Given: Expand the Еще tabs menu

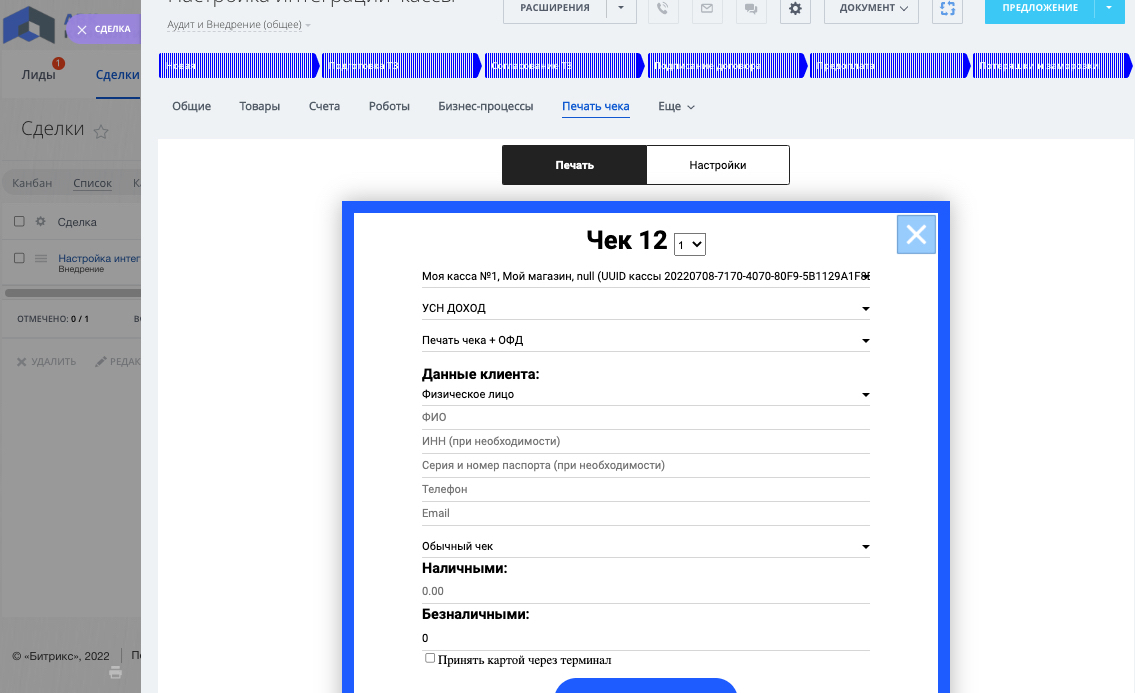Looking at the screenshot, I should (x=676, y=106).
